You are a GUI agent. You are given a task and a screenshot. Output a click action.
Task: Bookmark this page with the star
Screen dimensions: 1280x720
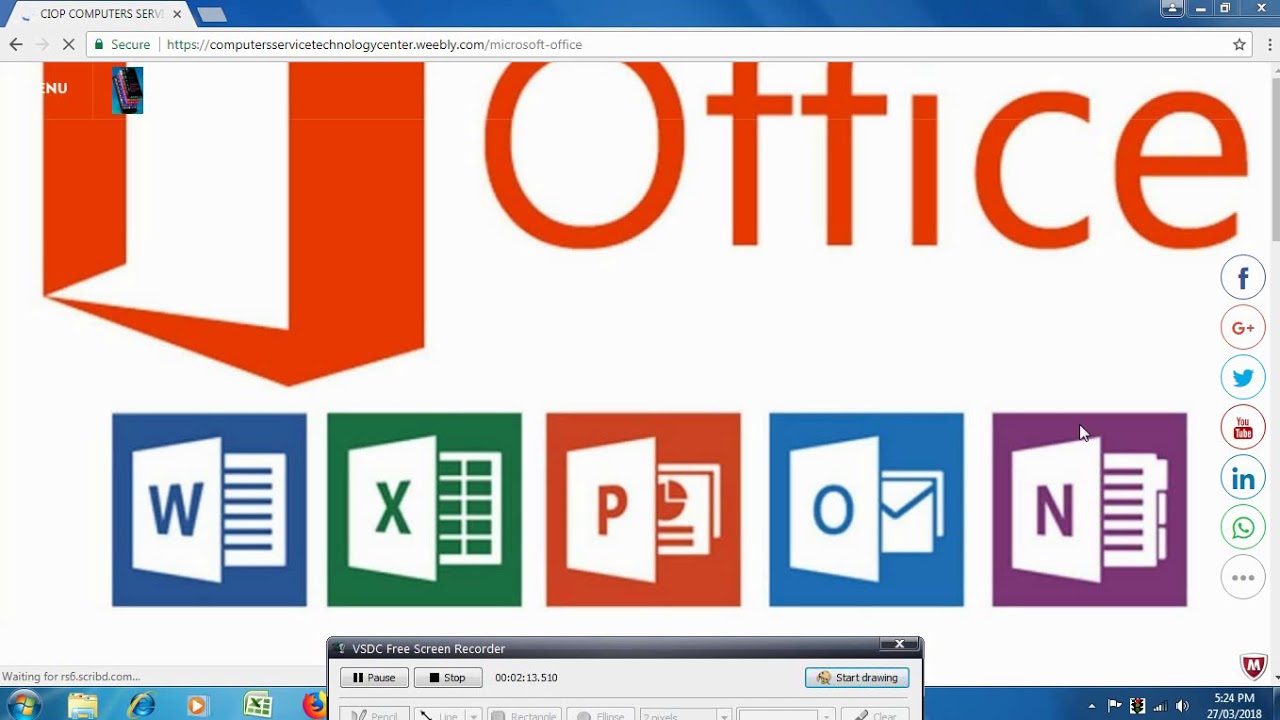(1239, 44)
